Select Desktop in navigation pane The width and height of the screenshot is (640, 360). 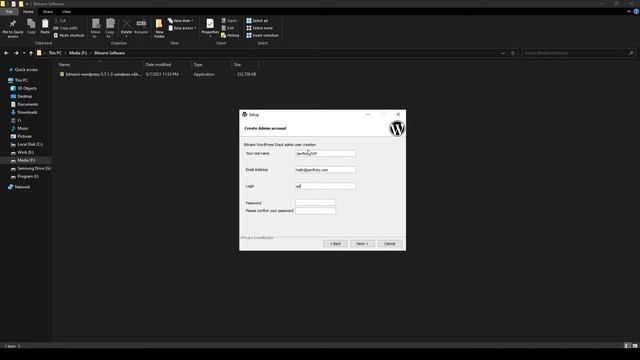(x=24, y=96)
